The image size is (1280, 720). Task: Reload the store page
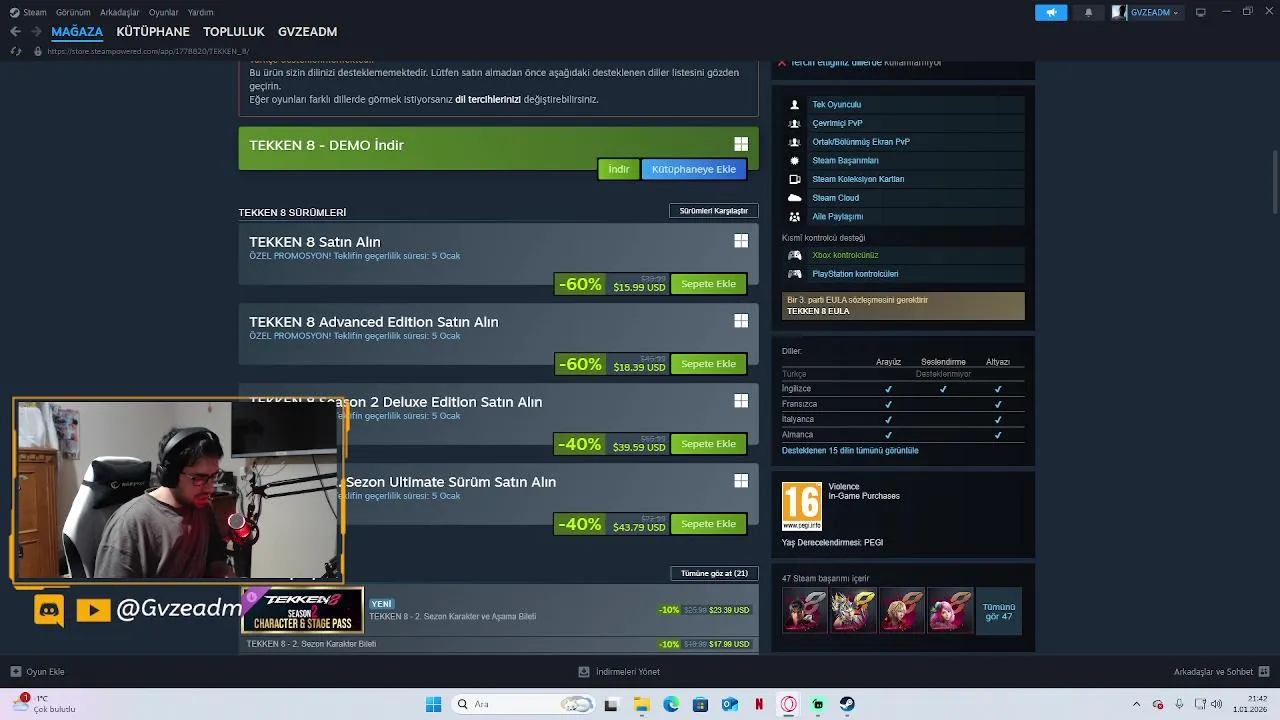coord(15,51)
